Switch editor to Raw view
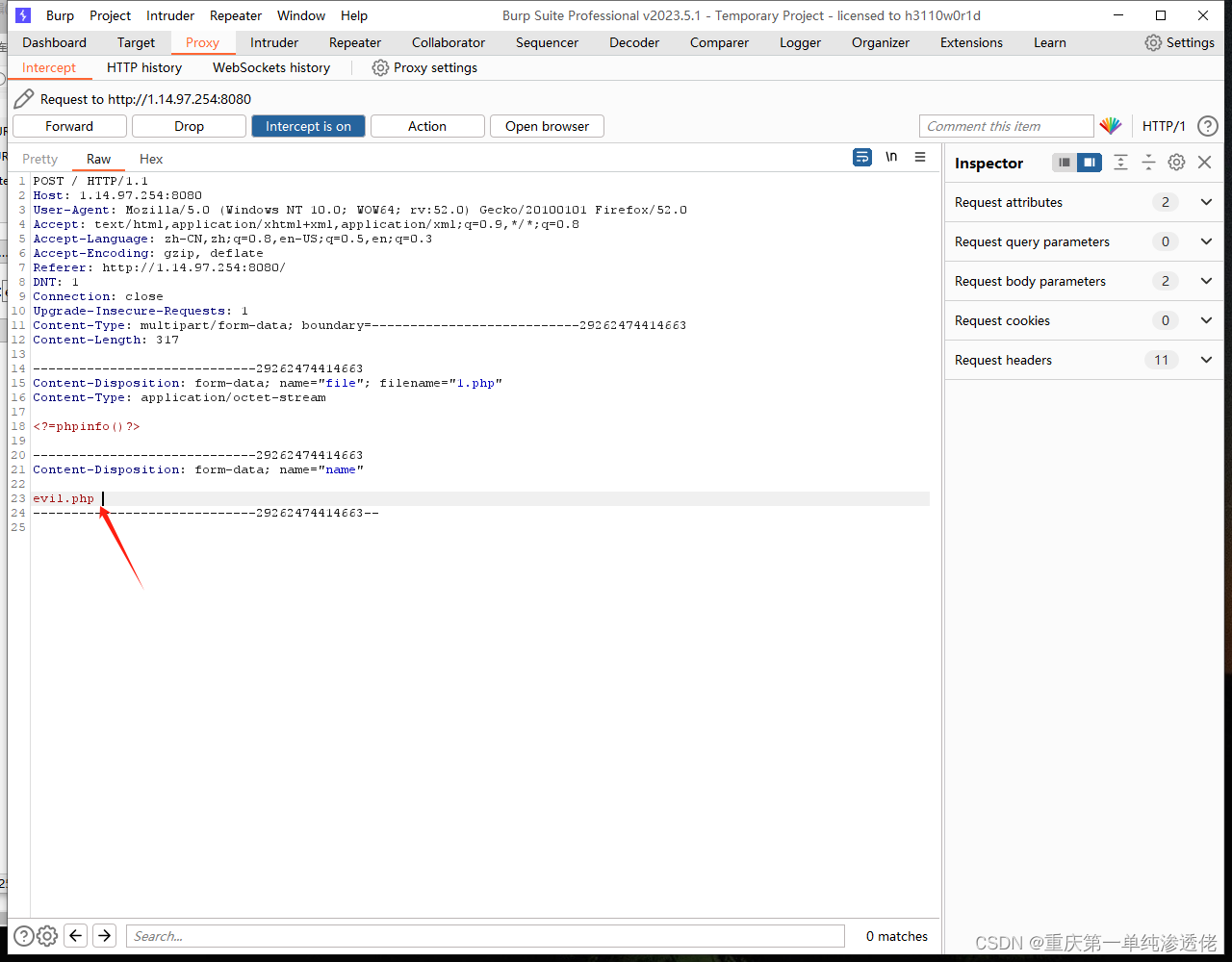This screenshot has height=962, width=1232. [x=98, y=159]
